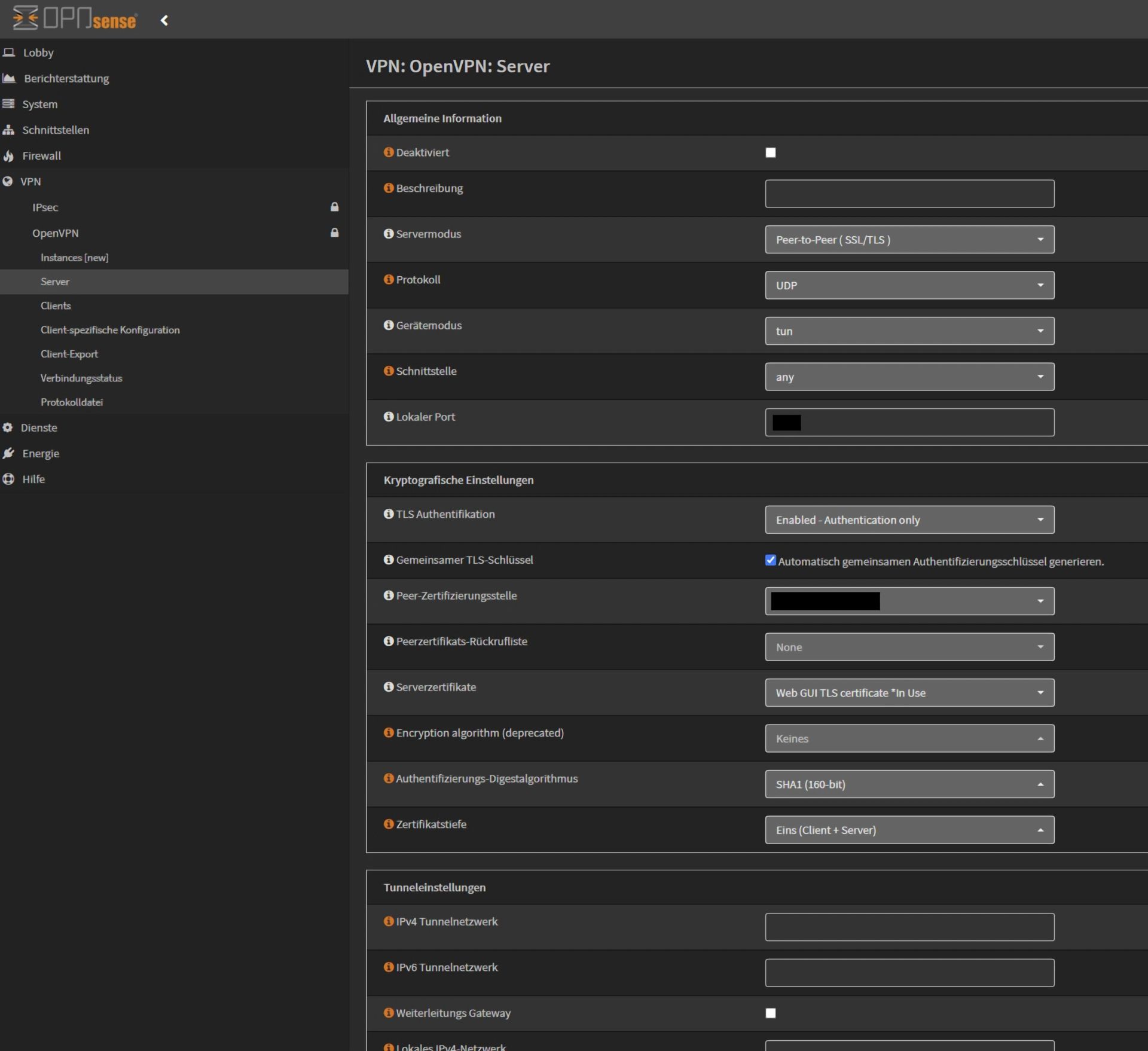Toggle the Deaktiviert checkbox
The width and height of the screenshot is (1148, 1051).
771,152
